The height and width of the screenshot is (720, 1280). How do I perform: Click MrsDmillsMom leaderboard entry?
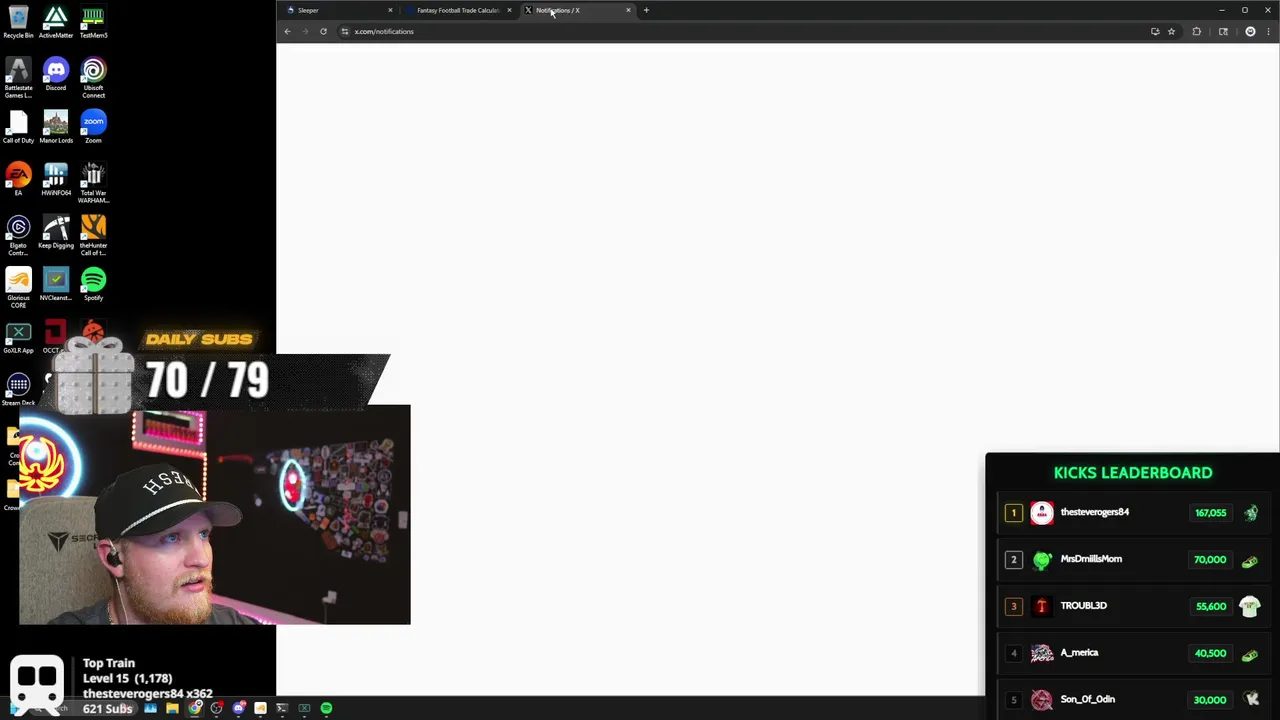[1132, 560]
